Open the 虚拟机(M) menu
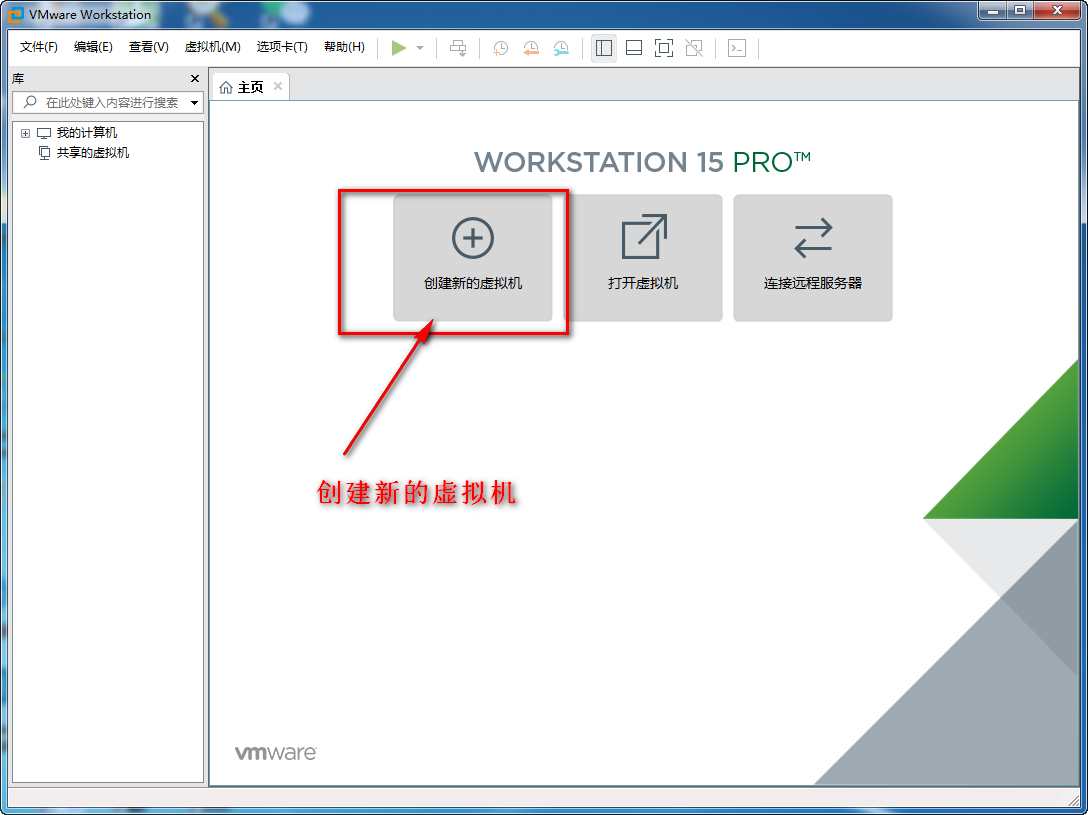Image resolution: width=1088 pixels, height=815 pixels. (212, 47)
